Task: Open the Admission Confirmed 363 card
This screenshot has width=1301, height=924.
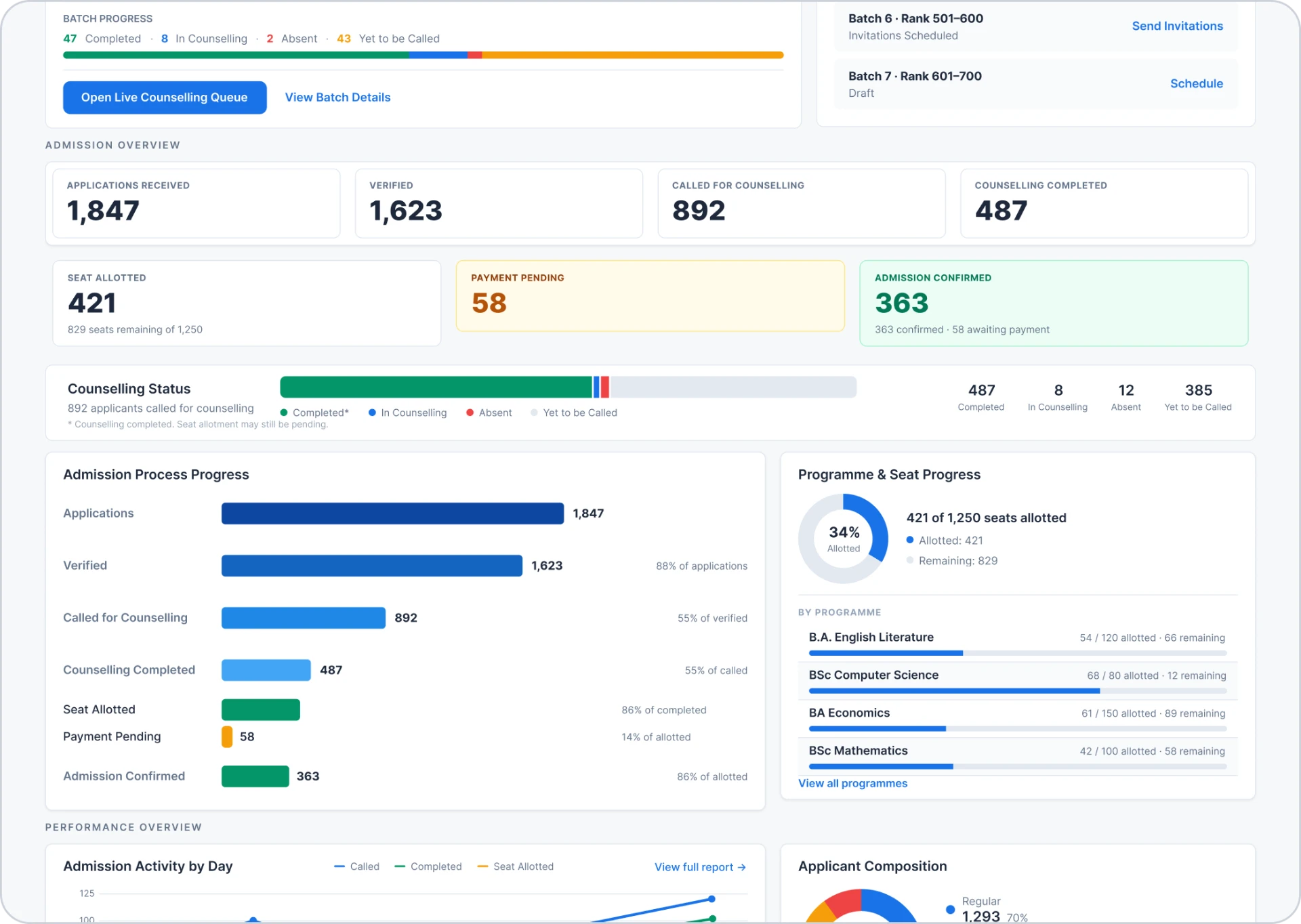Action: click(x=1054, y=303)
